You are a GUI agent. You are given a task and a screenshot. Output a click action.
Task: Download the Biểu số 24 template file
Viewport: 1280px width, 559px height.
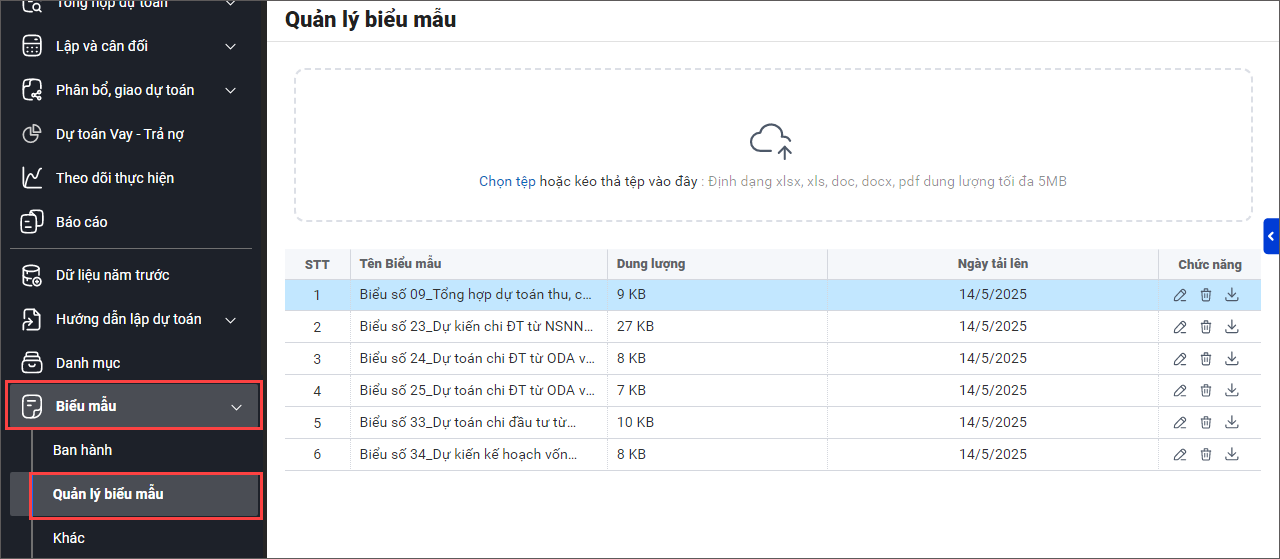pos(1232,359)
